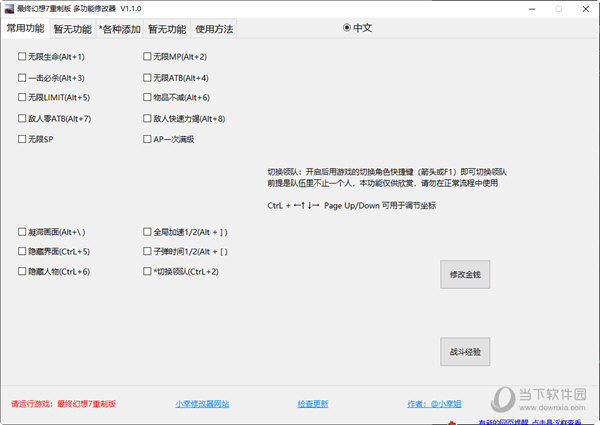This screenshot has height=425, width=600.
Task: Click the 修改金钱 button
Action: pos(465,274)
